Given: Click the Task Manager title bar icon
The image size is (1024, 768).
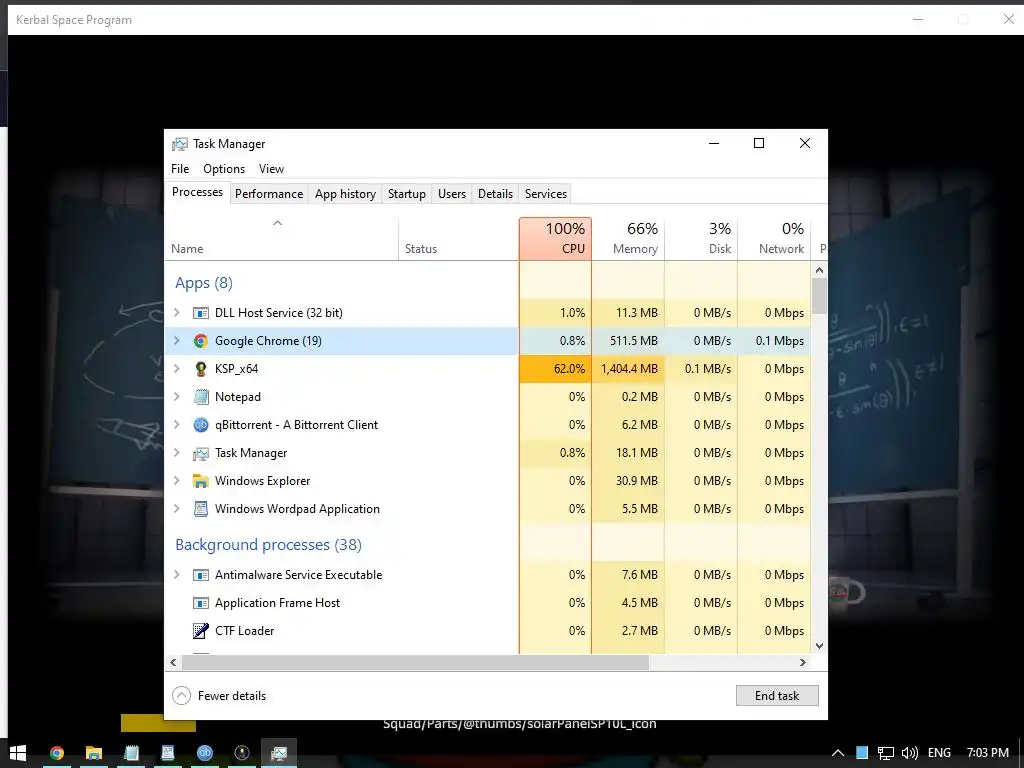Looking at the screenshot, I should (180, 144).
